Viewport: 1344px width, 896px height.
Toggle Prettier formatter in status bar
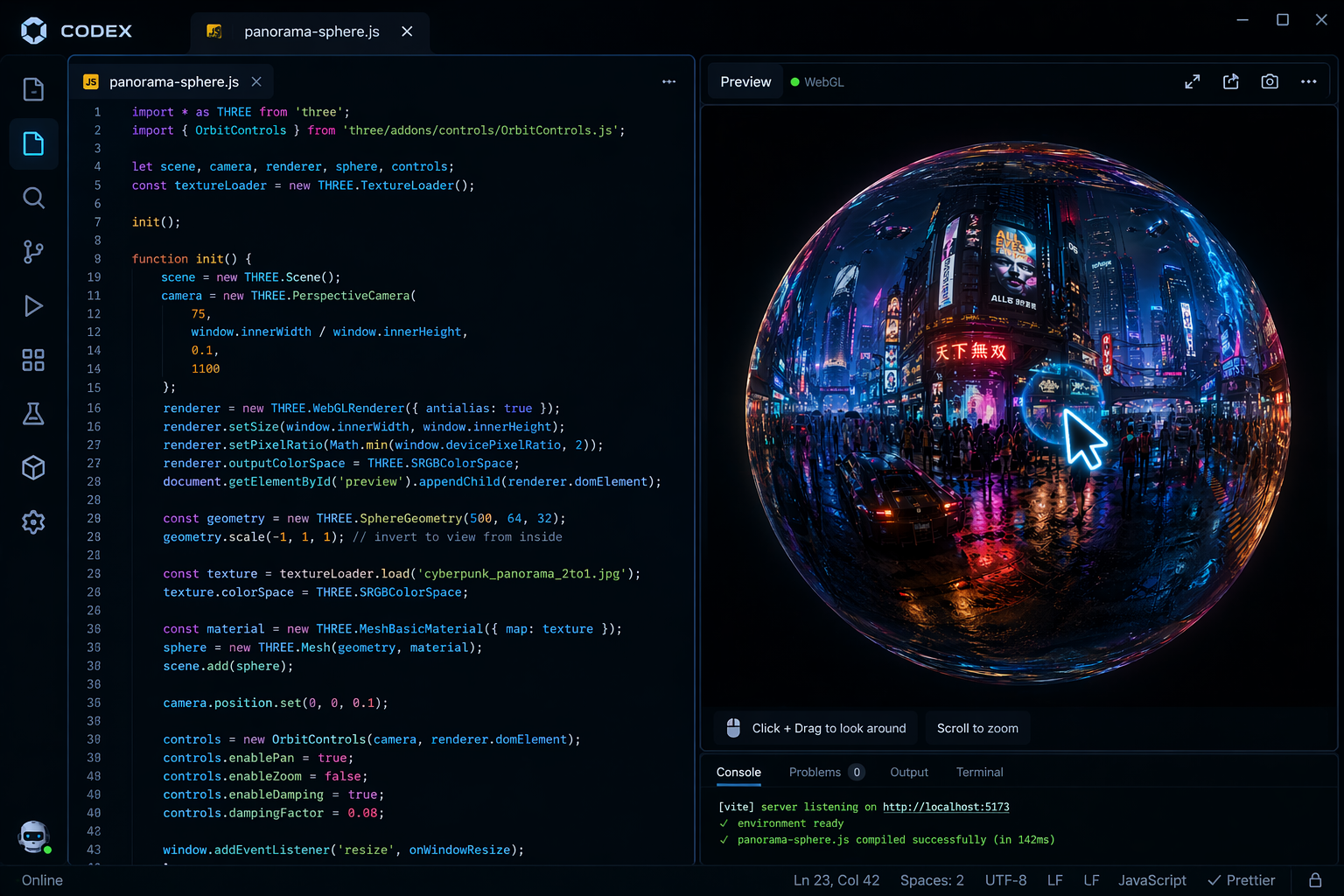(1241, 880)
